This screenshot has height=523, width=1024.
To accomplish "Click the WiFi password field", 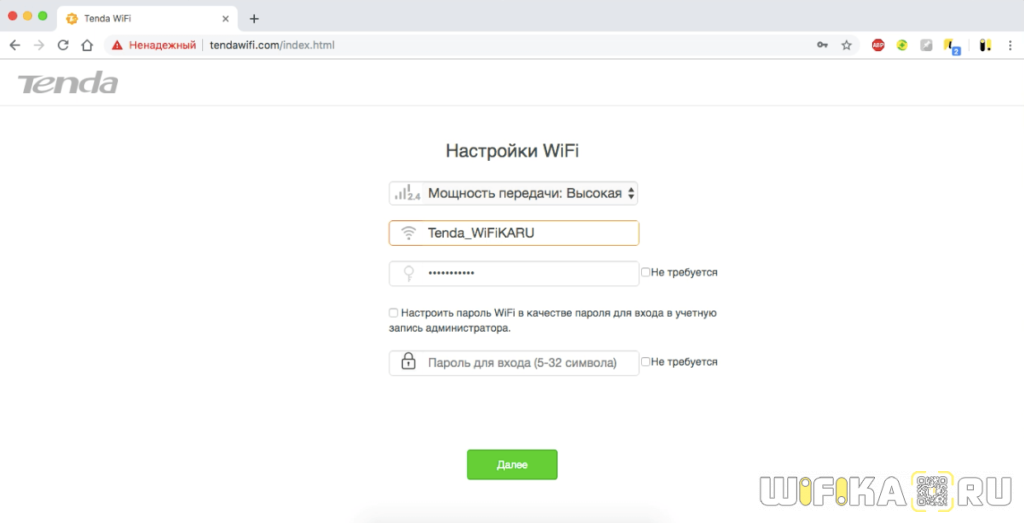I will coord(514,273).
